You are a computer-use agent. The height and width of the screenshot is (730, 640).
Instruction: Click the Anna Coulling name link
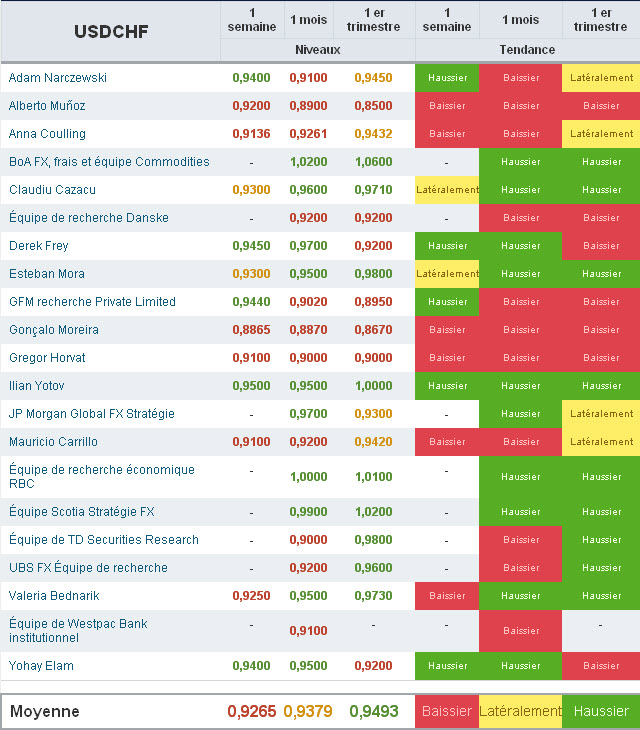point(47,134)
